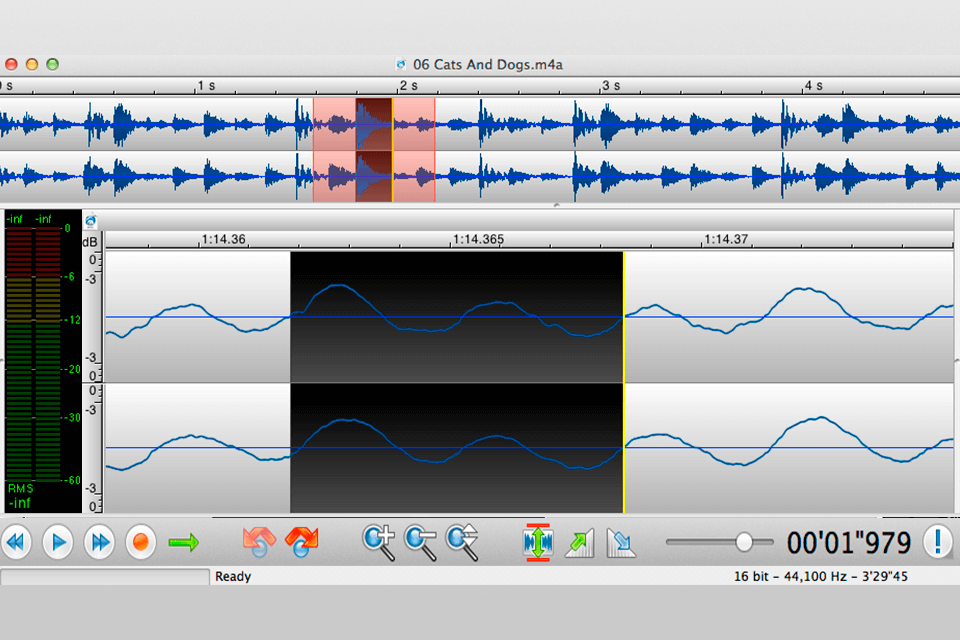Viewport: 960px width, 640px height.
Task: Click the 1:14.365 mark on detail ruler
Action: pyautogui.click(x=478, y=239)
